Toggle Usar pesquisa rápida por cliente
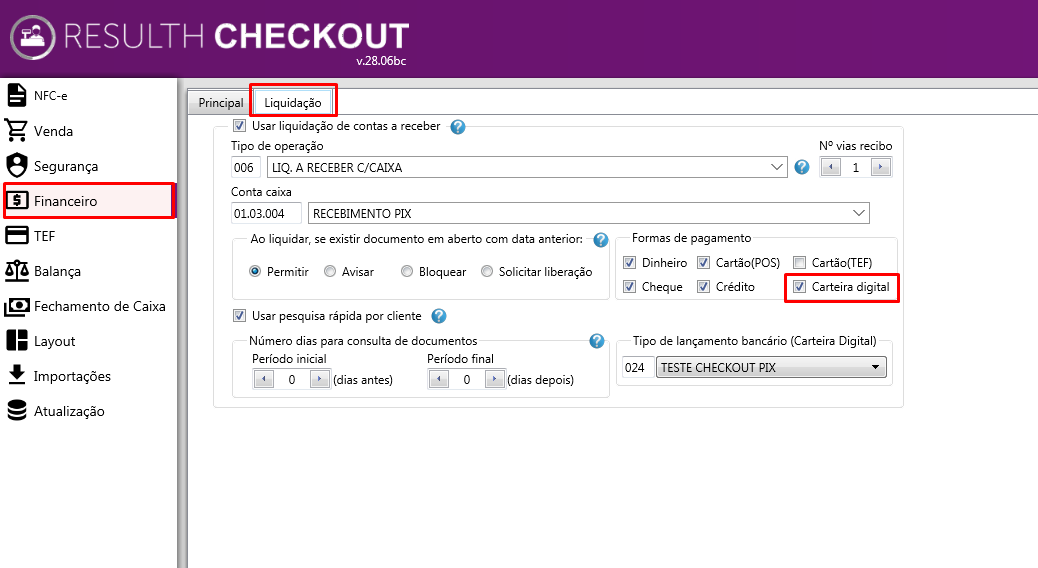This screenshot has height=568, width=1038. coord(239,316)
